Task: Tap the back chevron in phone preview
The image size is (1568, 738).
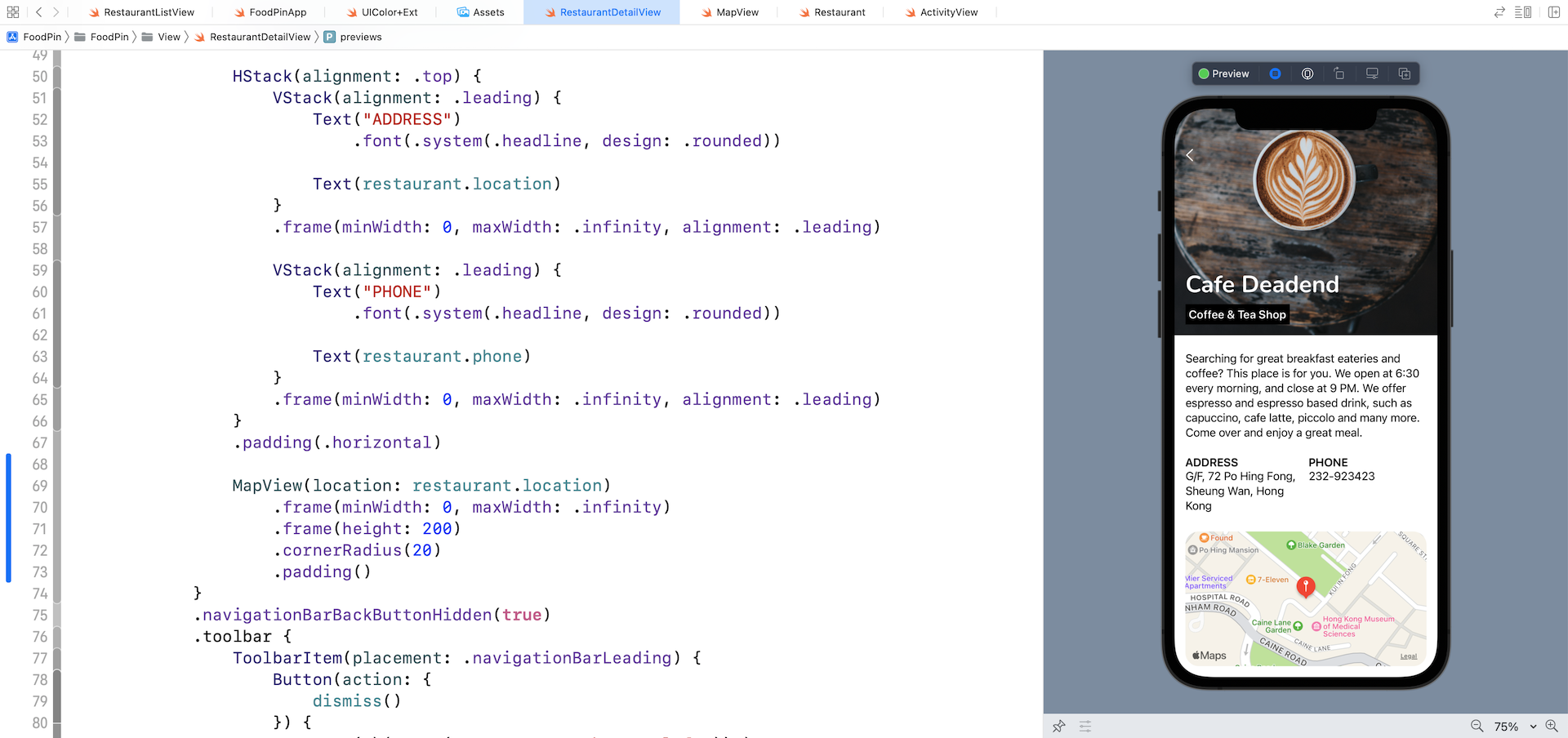Action: 1190,155
